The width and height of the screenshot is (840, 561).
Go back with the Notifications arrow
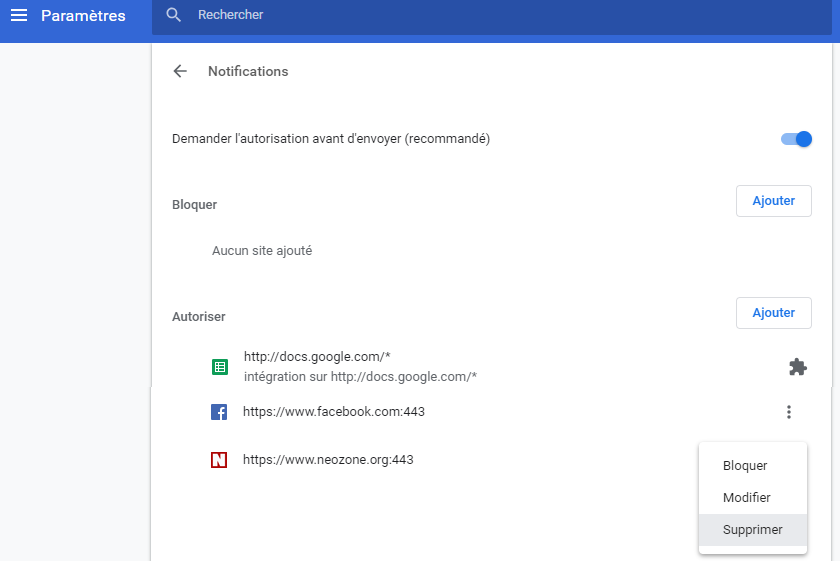coord(180,71)
